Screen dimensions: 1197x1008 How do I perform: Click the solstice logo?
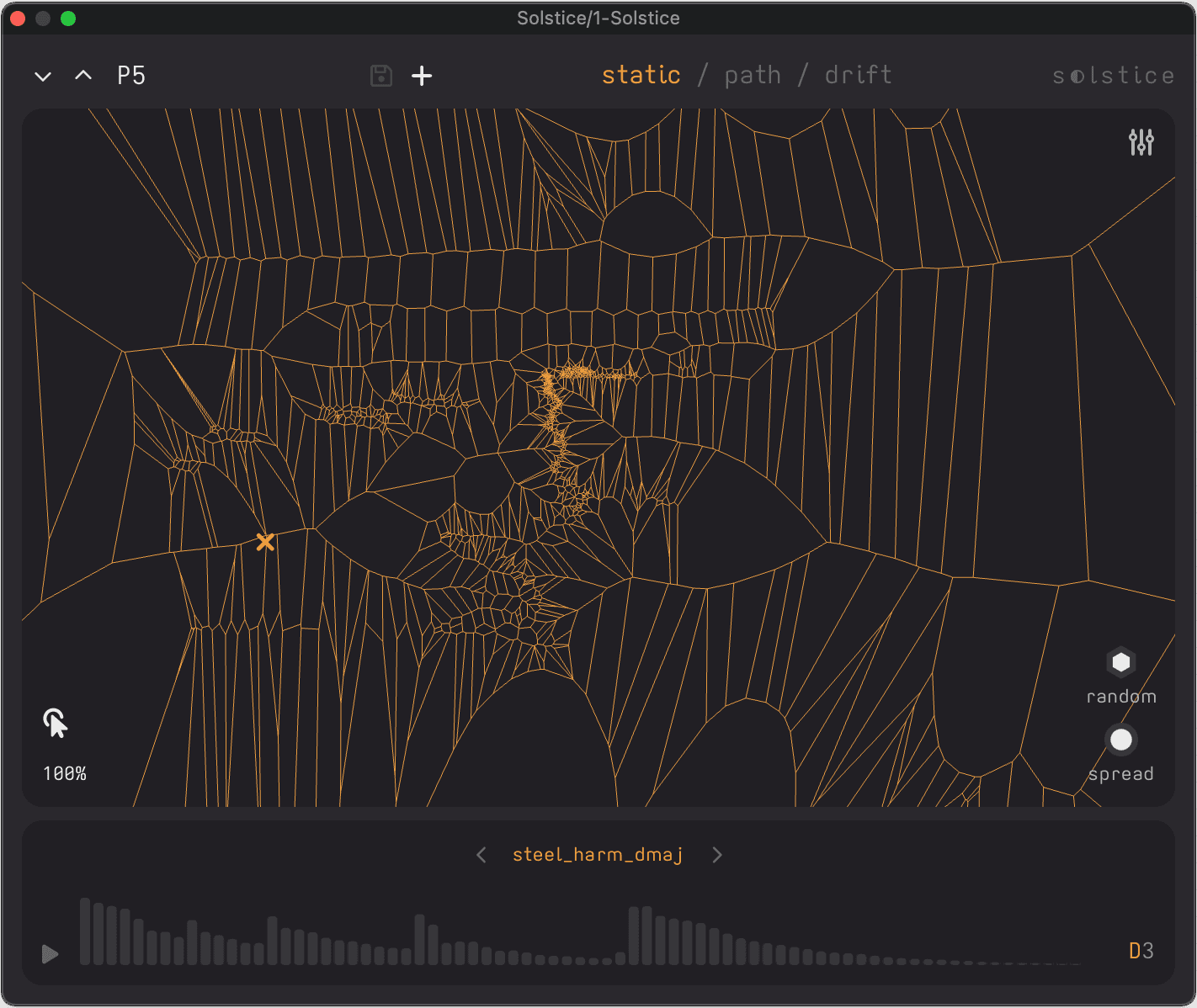tap(1112, 75)
